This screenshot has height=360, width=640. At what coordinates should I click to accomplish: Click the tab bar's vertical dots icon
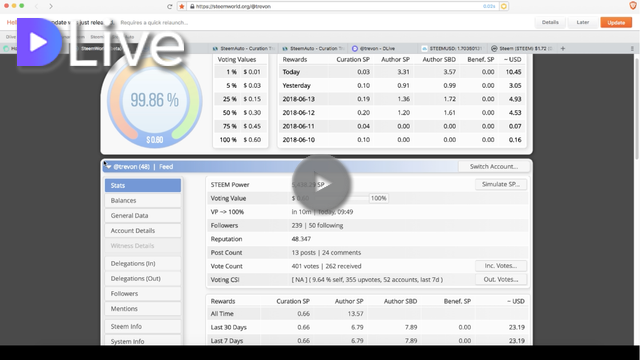tap(632, 48)
